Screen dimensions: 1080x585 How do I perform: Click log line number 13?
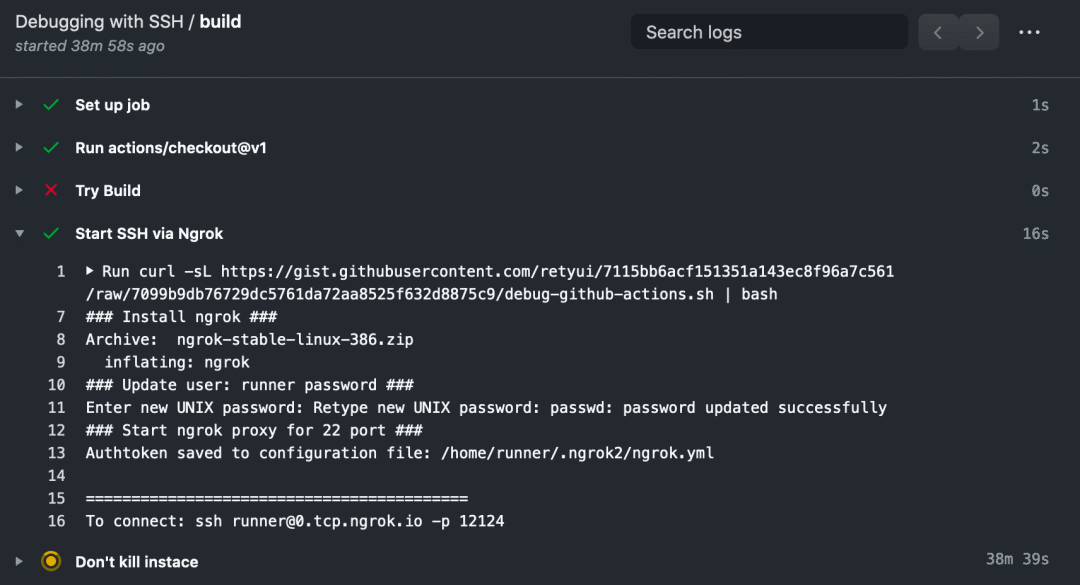point(56,453)
